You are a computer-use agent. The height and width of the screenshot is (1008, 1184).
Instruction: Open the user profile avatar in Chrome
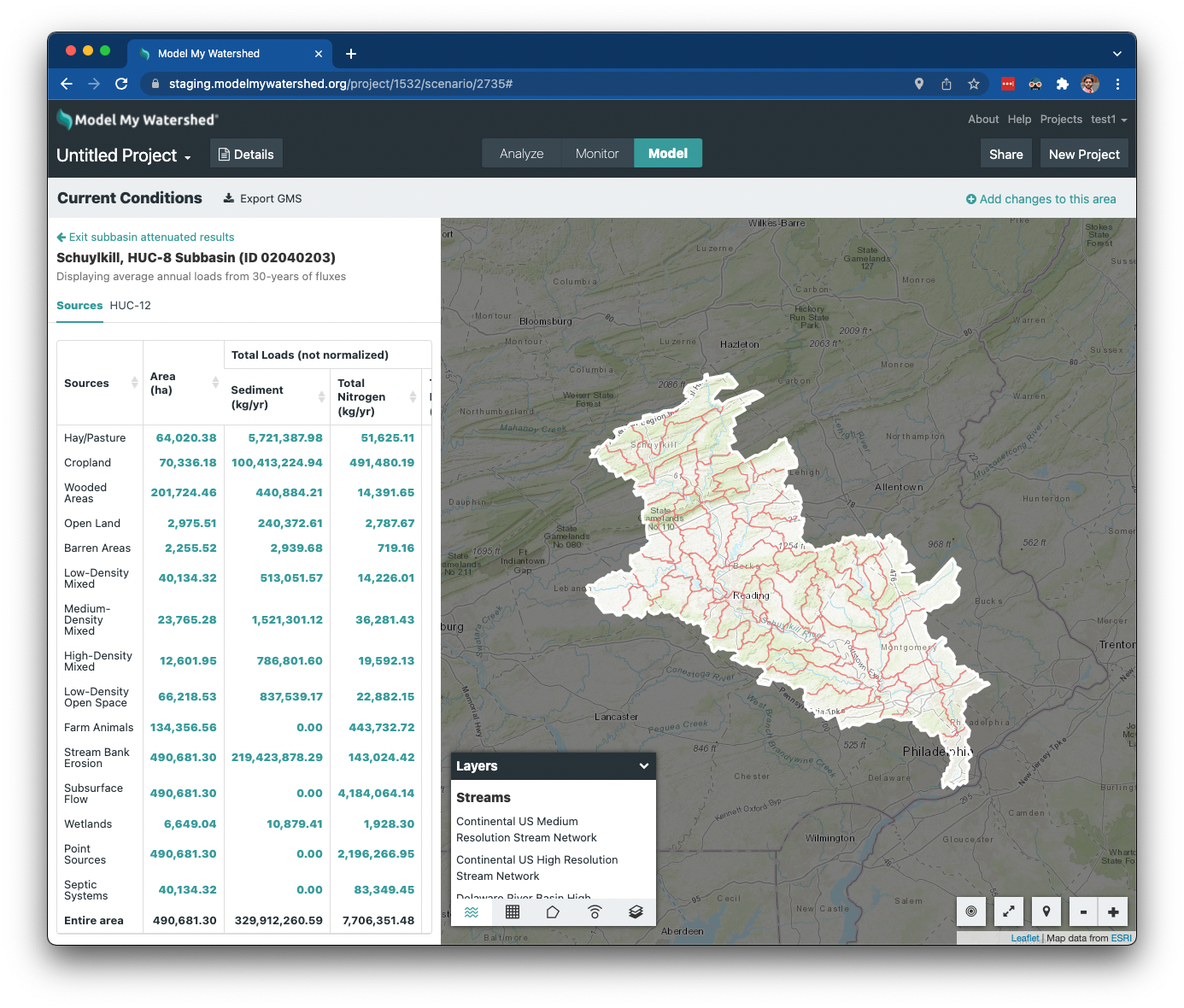pos(1090,84)
